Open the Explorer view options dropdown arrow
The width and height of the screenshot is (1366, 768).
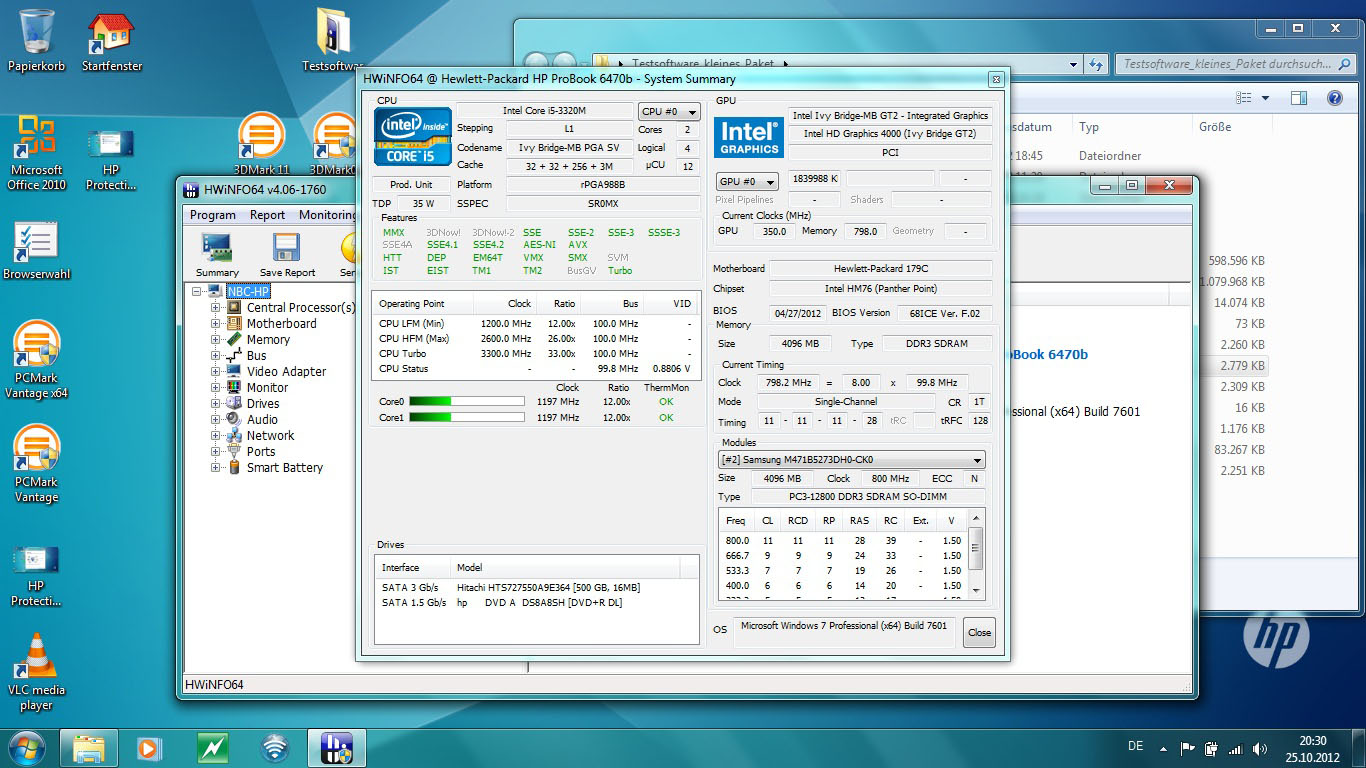[x=1265, y=98]
